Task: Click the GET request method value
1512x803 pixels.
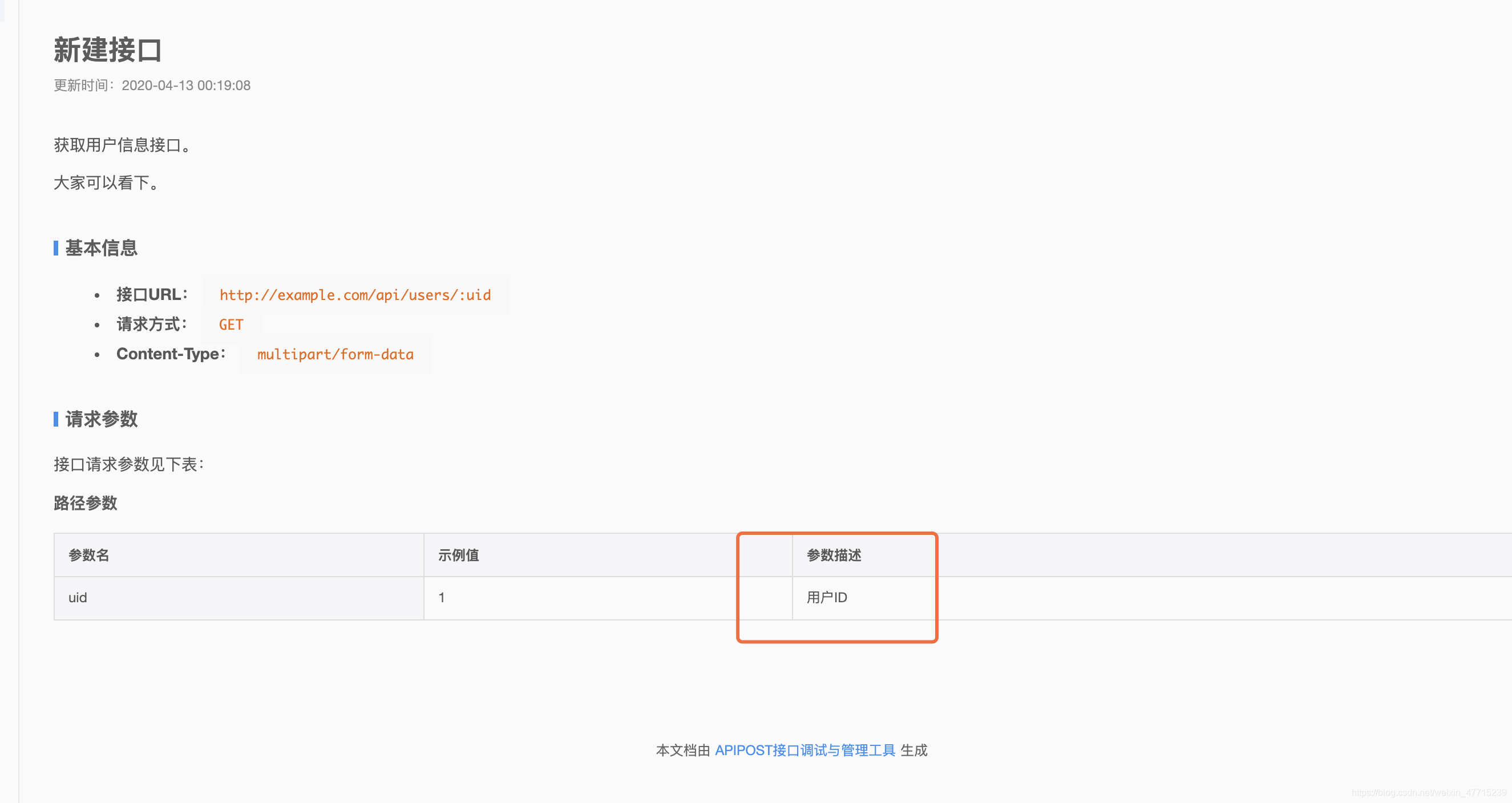Action: [231, 325]
